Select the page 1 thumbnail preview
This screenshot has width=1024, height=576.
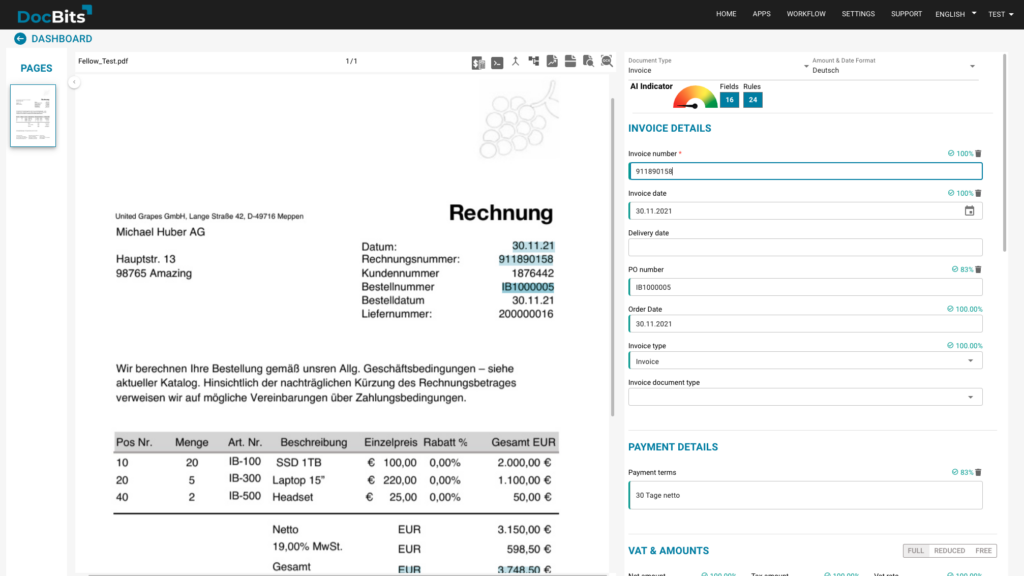33,116
